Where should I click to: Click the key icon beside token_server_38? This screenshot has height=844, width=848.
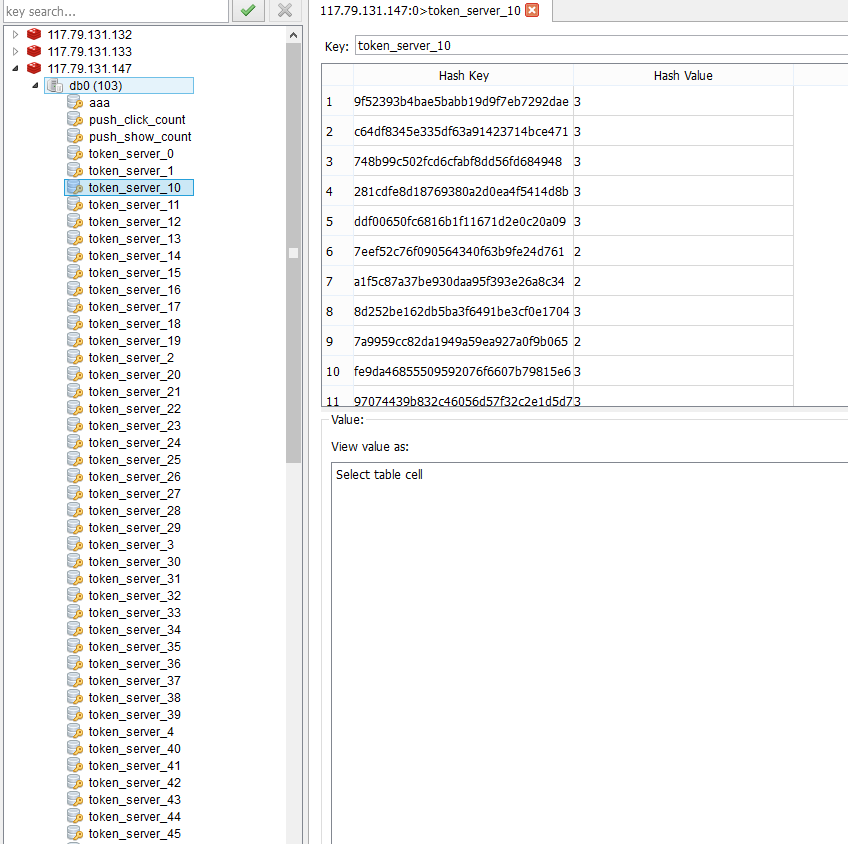point(75,697)
